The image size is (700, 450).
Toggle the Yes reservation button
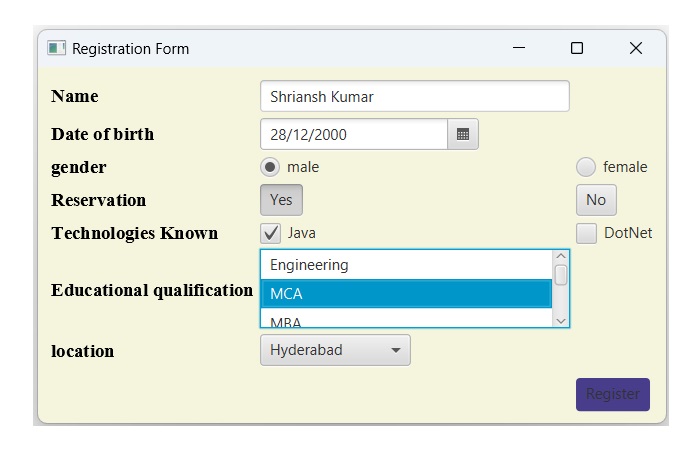coord(281,200)
